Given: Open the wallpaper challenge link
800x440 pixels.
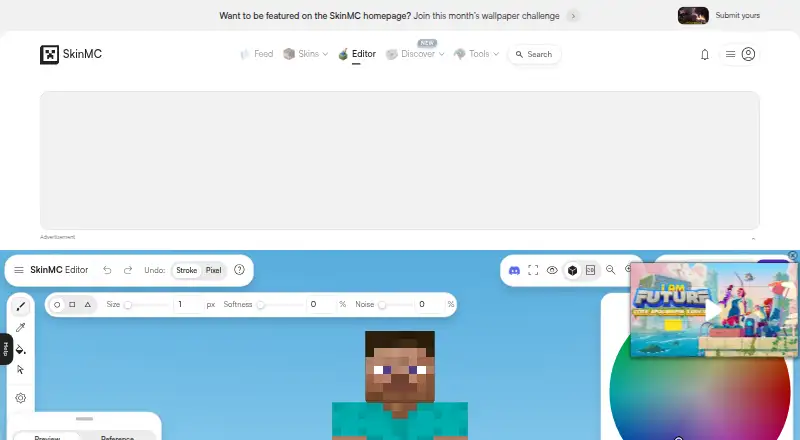Looking at the screenshot, I should click(x=486, y=16).
